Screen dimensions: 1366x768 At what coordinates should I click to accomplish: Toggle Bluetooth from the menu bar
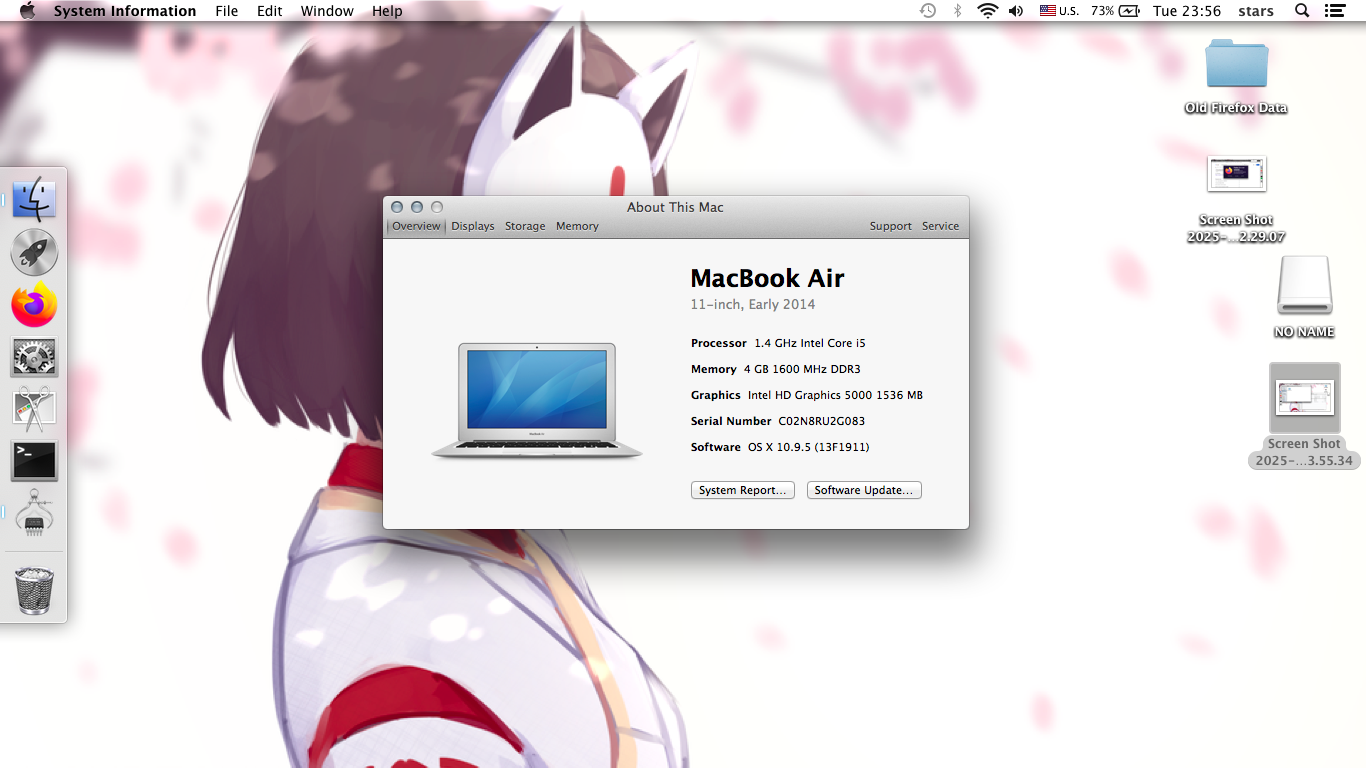coord(957,11)
